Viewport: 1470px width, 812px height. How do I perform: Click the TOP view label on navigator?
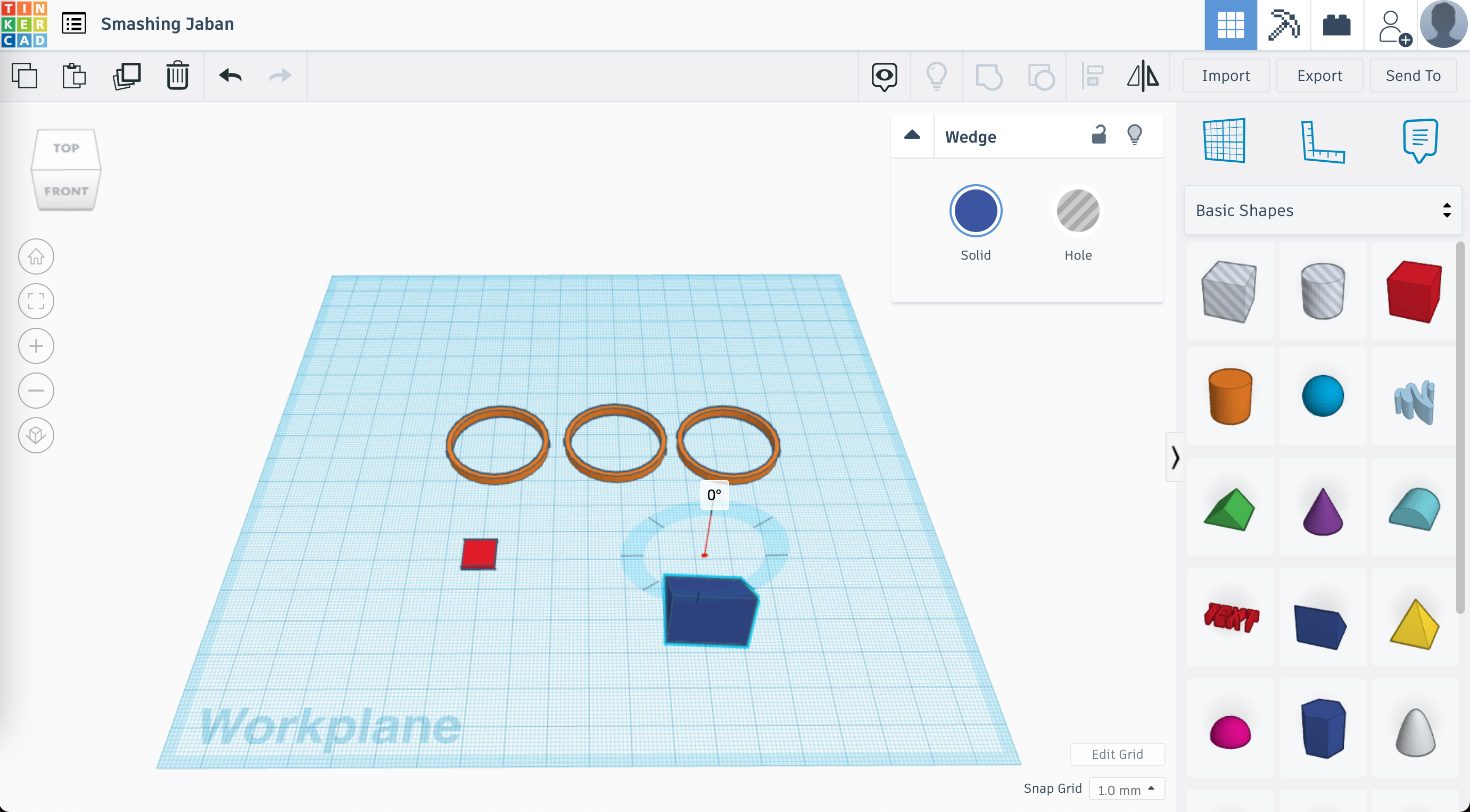[66, 148]
